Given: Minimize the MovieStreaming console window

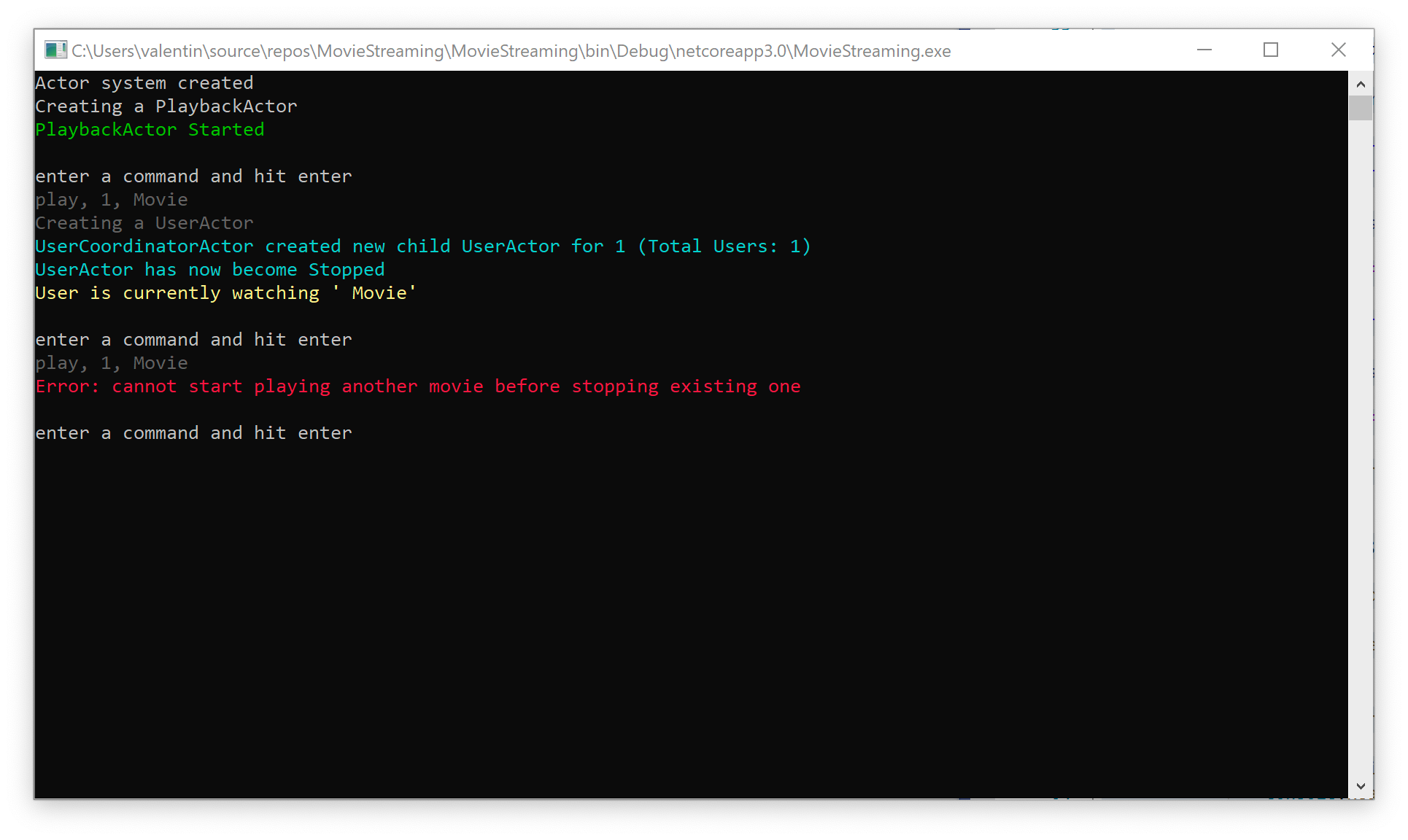Looking at the screenshot, I should (x=1204, y=50).
